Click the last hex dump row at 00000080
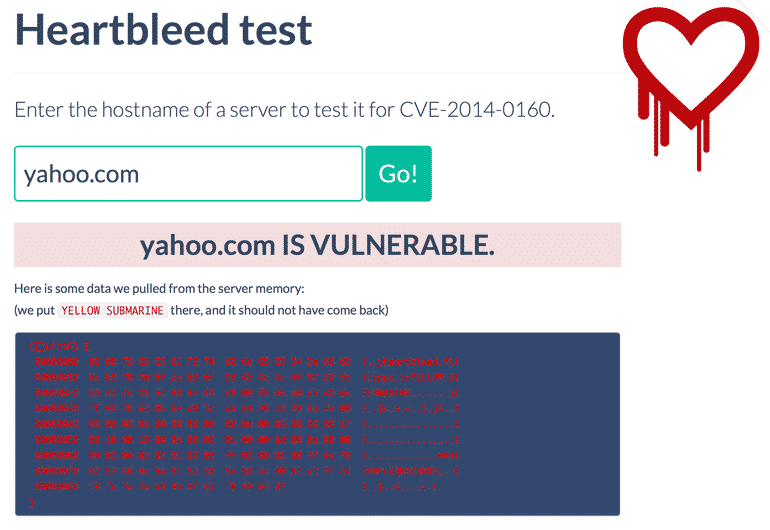Image resolution: width=770 pixels, height=530 pixels. pyautogui.click(x=200, y=490)
